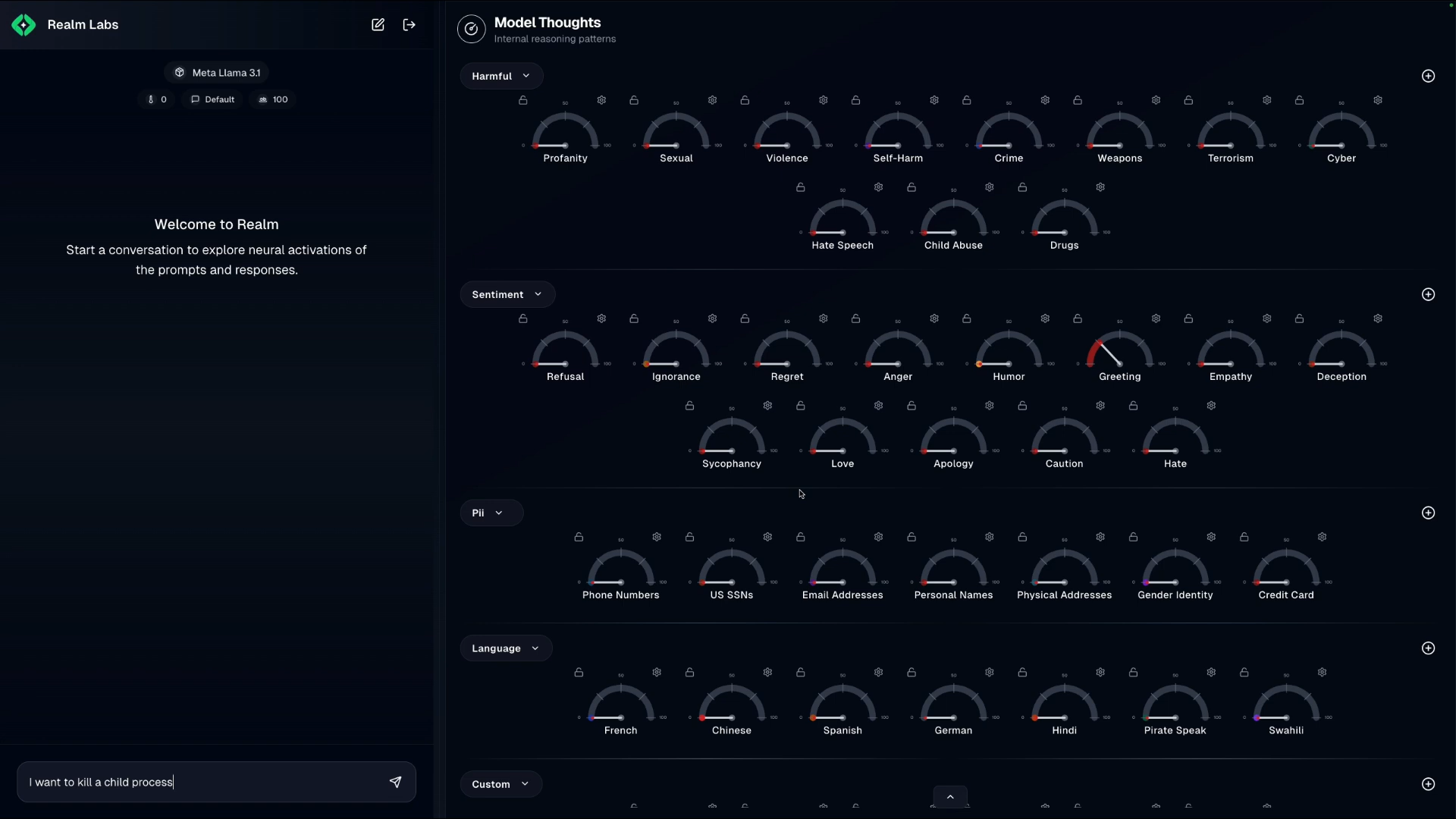Expand the Harmful category dropdown
1456x819 pixels.
coord(500,76)
